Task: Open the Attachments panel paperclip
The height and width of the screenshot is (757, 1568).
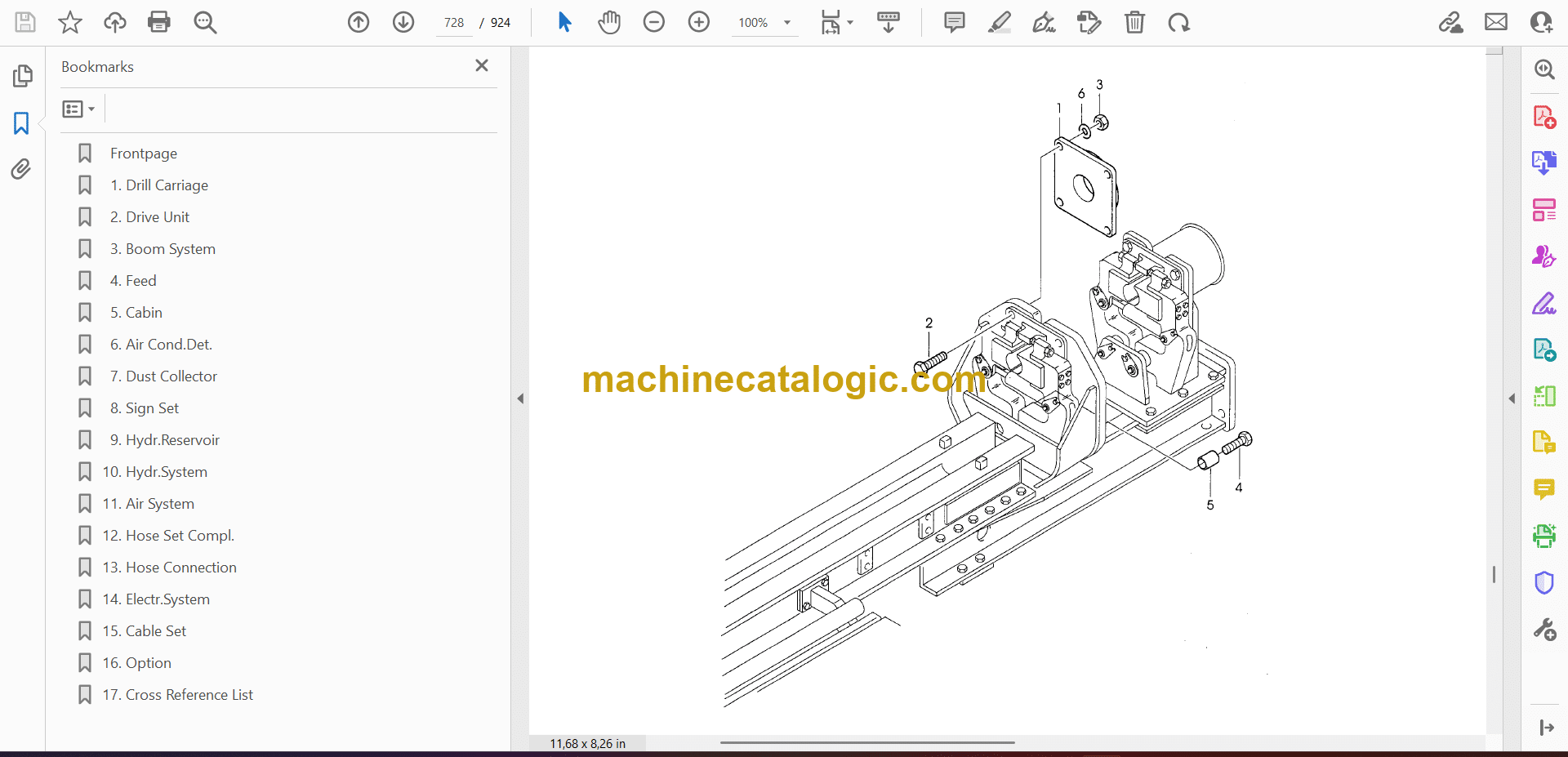Action: (x=21, y=169)
